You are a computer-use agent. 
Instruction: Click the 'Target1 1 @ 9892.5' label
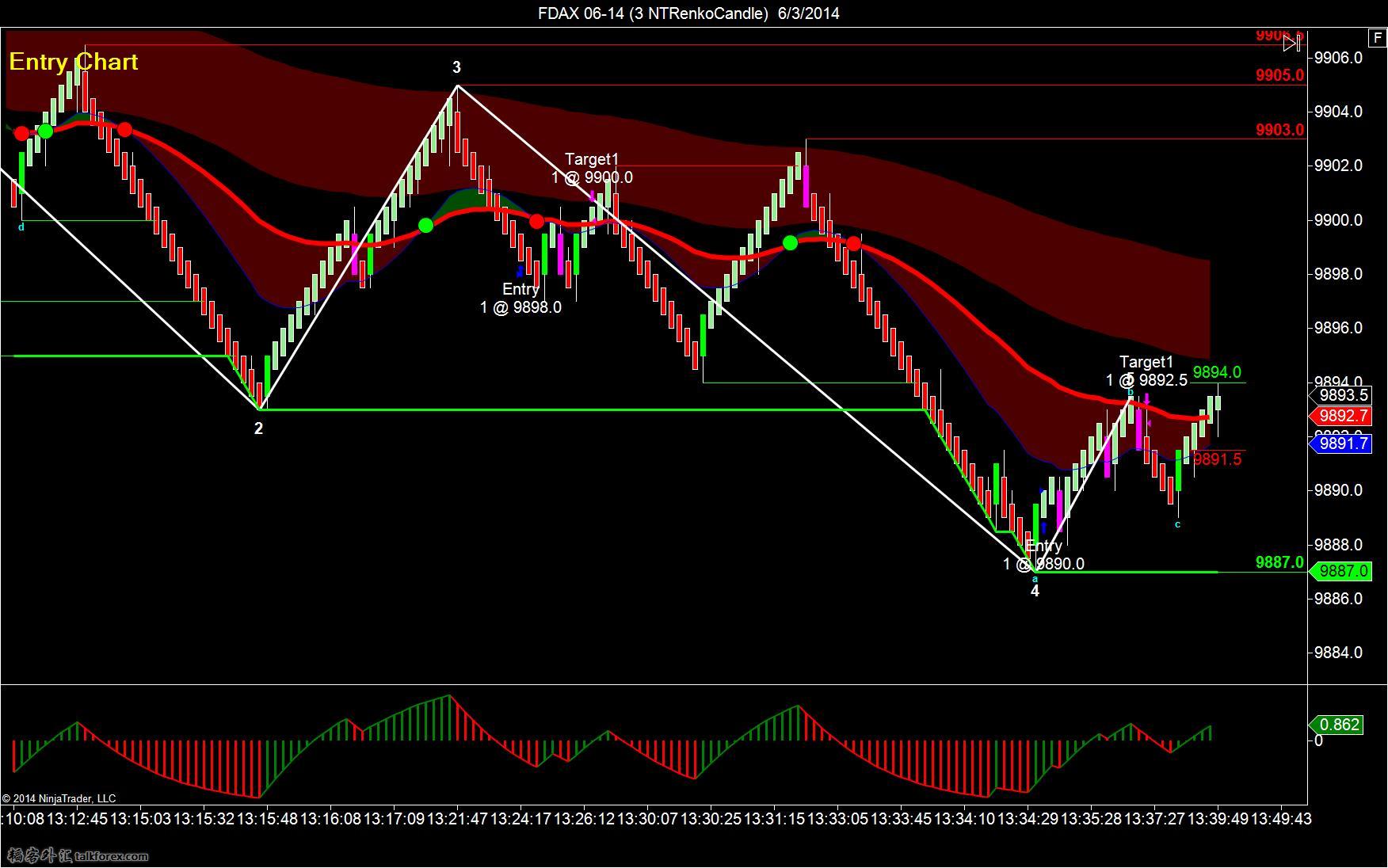click(x=1146, y=371)
